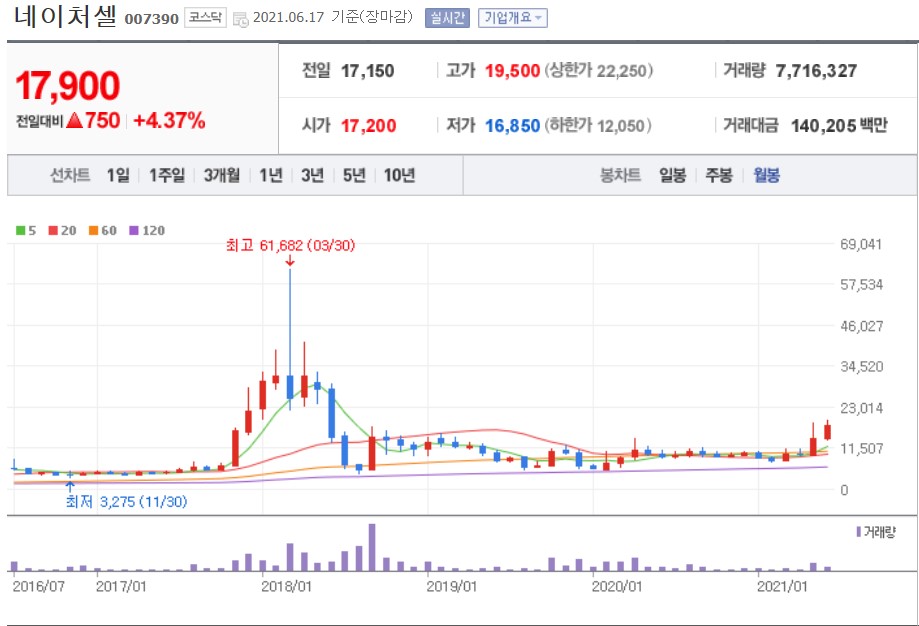Click the red arrow above the highest candle

290,261
